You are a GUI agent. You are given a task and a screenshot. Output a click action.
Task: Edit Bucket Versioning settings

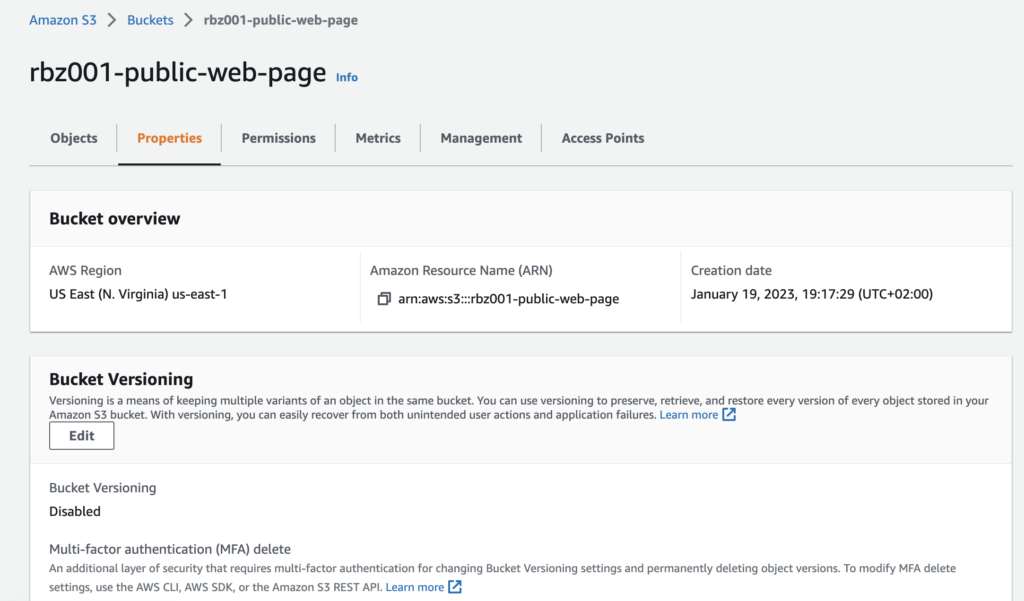coord(82,436)
